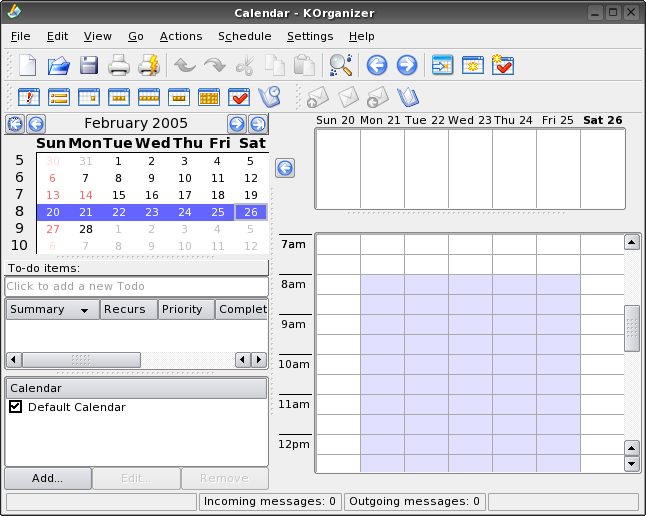Open the Journal view icon
This screenshot has width=646, height=516.
pyautogui.click(x=269, y=97)
